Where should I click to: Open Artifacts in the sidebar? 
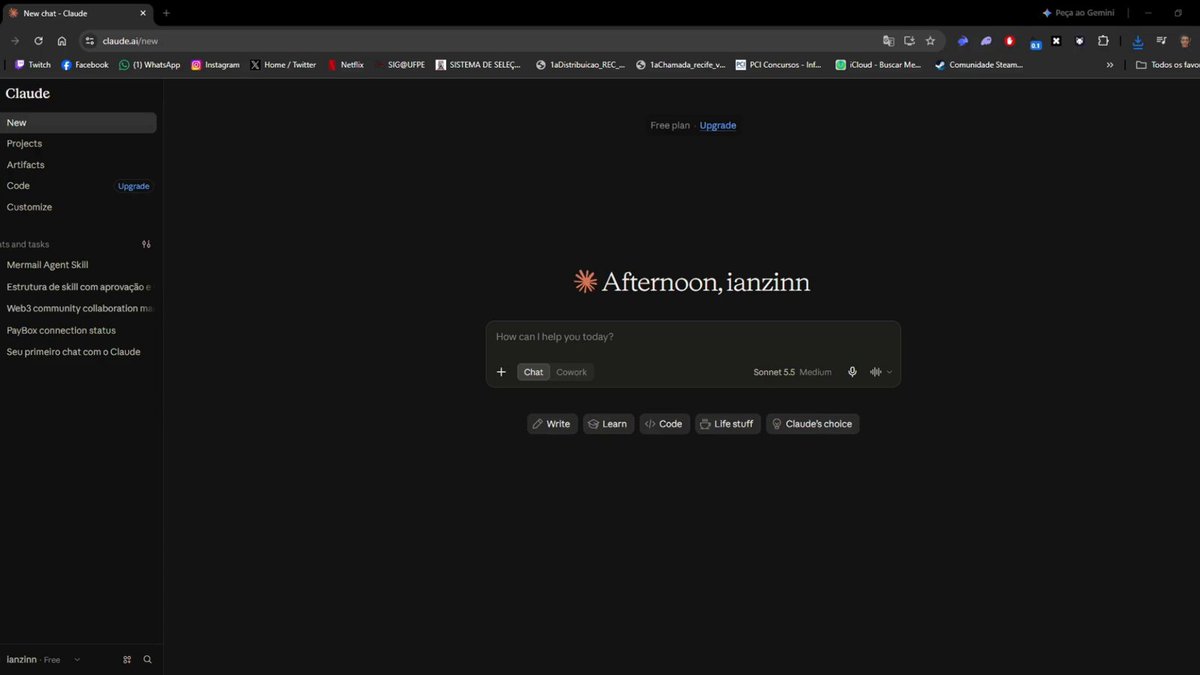[79, 165]
